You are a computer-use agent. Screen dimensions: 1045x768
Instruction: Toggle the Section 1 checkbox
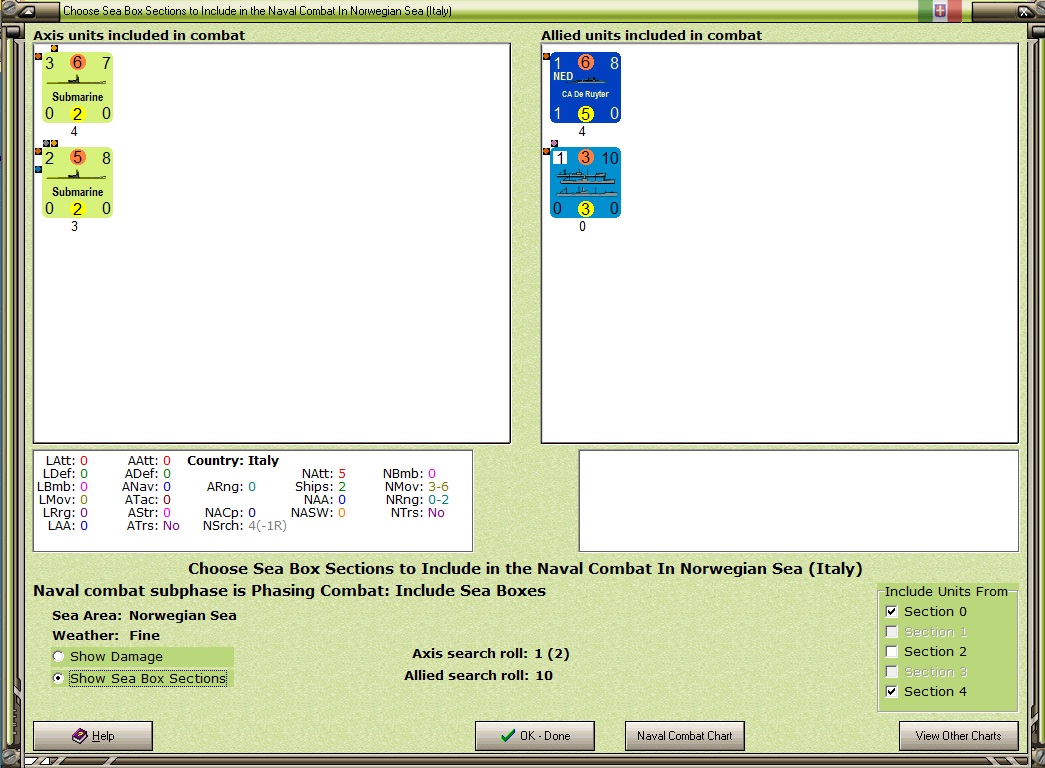pos(892,631)
